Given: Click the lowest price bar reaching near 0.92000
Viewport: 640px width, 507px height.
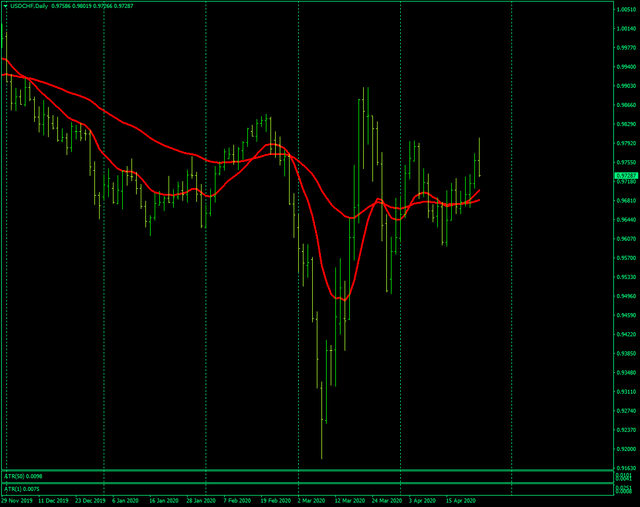Looking at the screenshot, I should 322,420.
